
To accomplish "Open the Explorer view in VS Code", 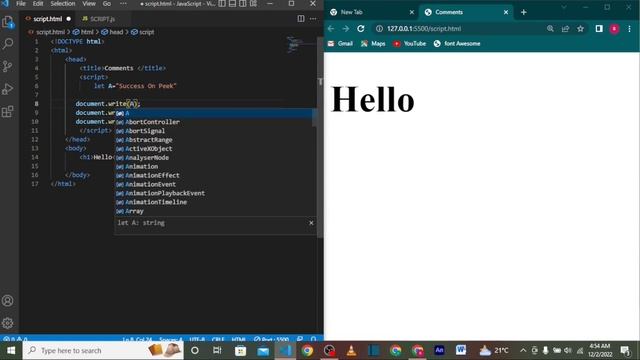I will 8,22.
